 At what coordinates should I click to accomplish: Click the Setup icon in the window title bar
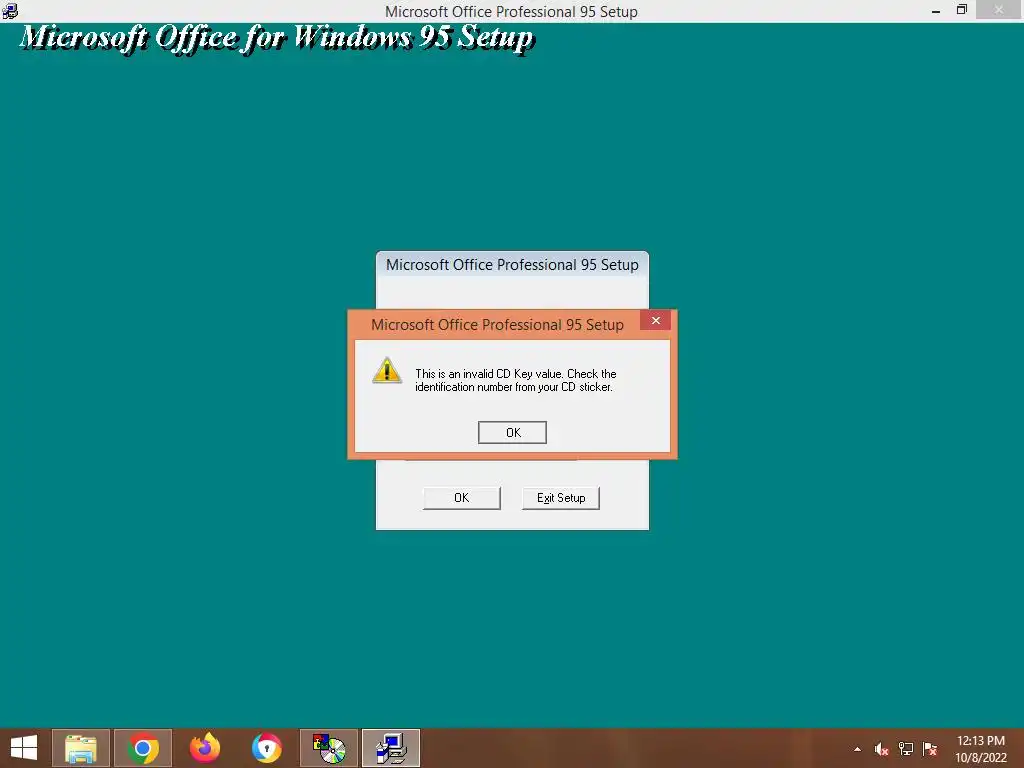10,10
